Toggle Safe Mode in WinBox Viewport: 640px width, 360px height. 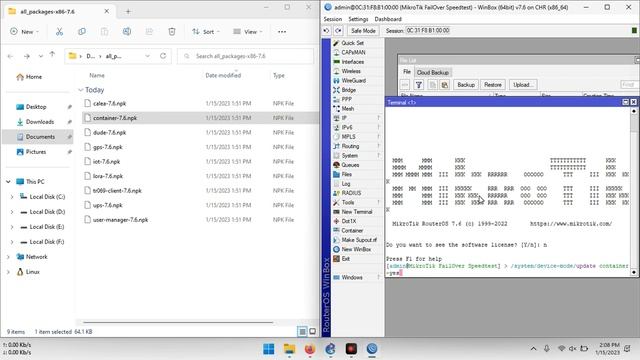[363, 31]
